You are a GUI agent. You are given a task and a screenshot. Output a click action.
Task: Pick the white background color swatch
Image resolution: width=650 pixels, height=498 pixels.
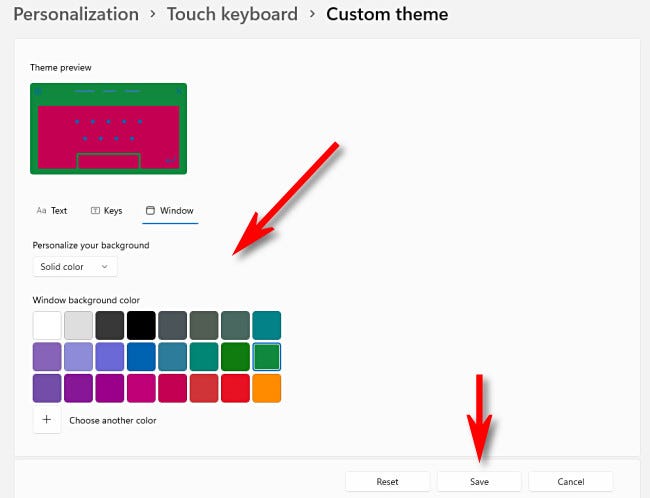click(47, 326)
